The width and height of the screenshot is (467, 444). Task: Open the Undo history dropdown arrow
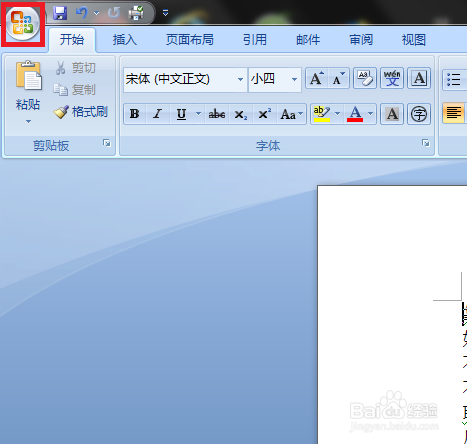[97, 13]
